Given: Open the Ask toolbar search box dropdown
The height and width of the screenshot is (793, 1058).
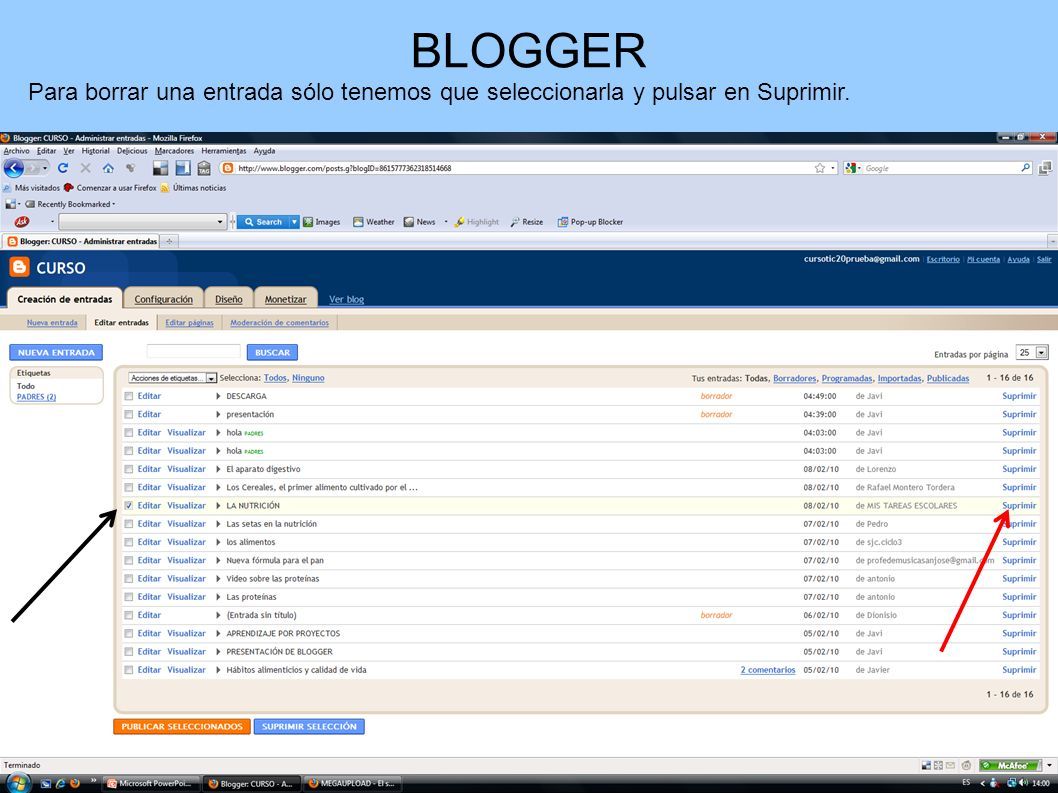Looking at the screenshot, I should coord(220,221).
